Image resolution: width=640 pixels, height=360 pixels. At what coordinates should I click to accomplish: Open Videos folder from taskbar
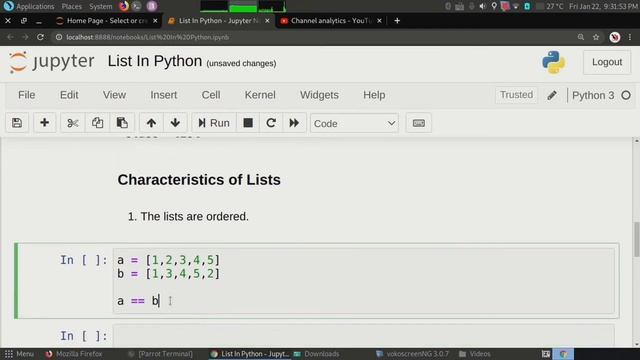click(x=475, y=354)
